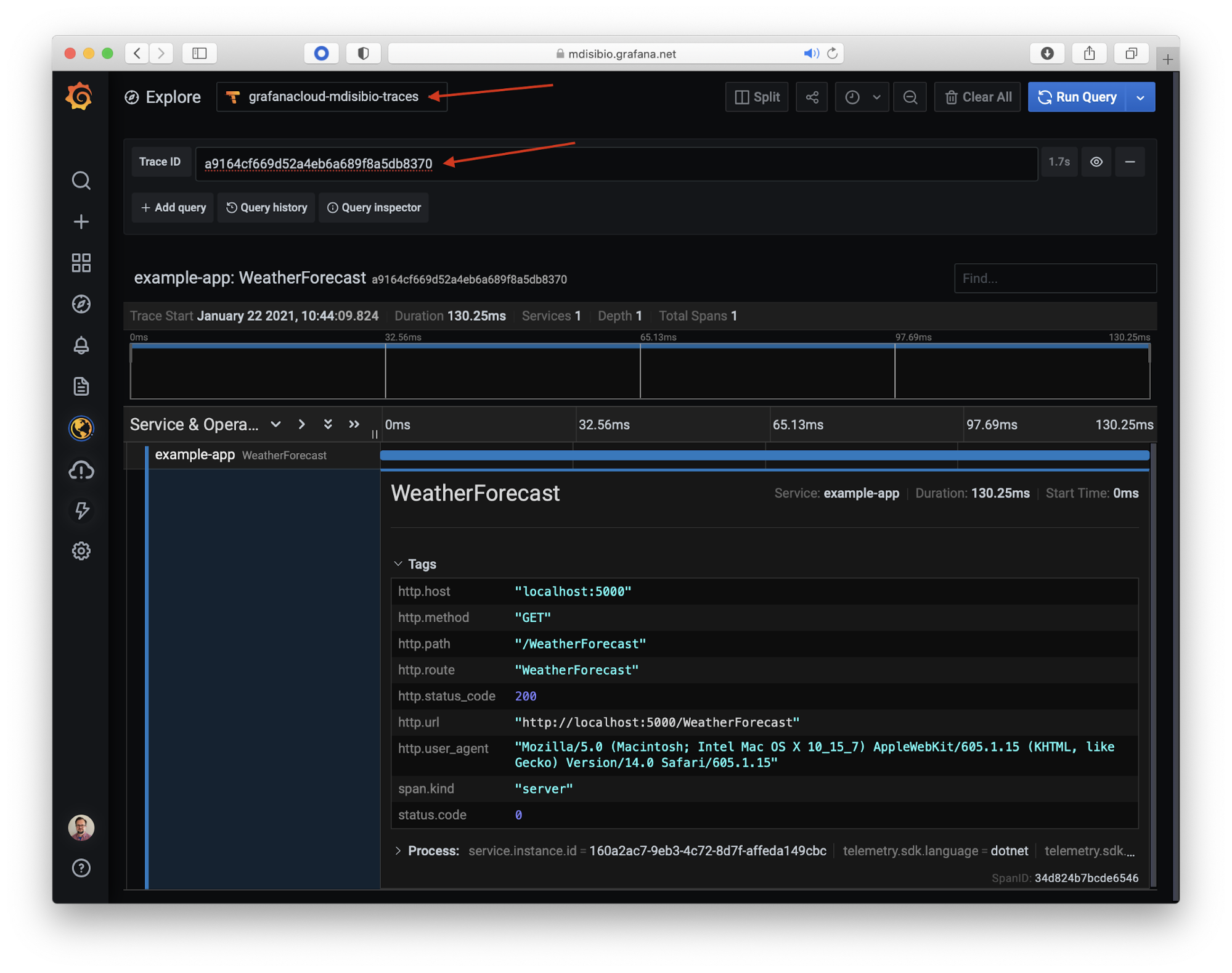Click the zoom out time range icon
This screenshot has width=1232, height=973.
coord(910,97)
